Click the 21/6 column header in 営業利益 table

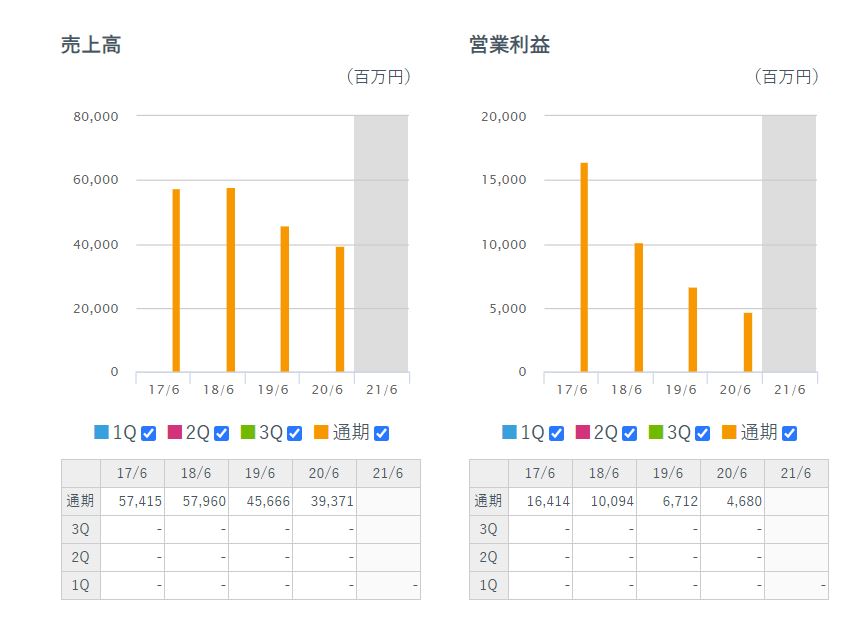point(797,473)
